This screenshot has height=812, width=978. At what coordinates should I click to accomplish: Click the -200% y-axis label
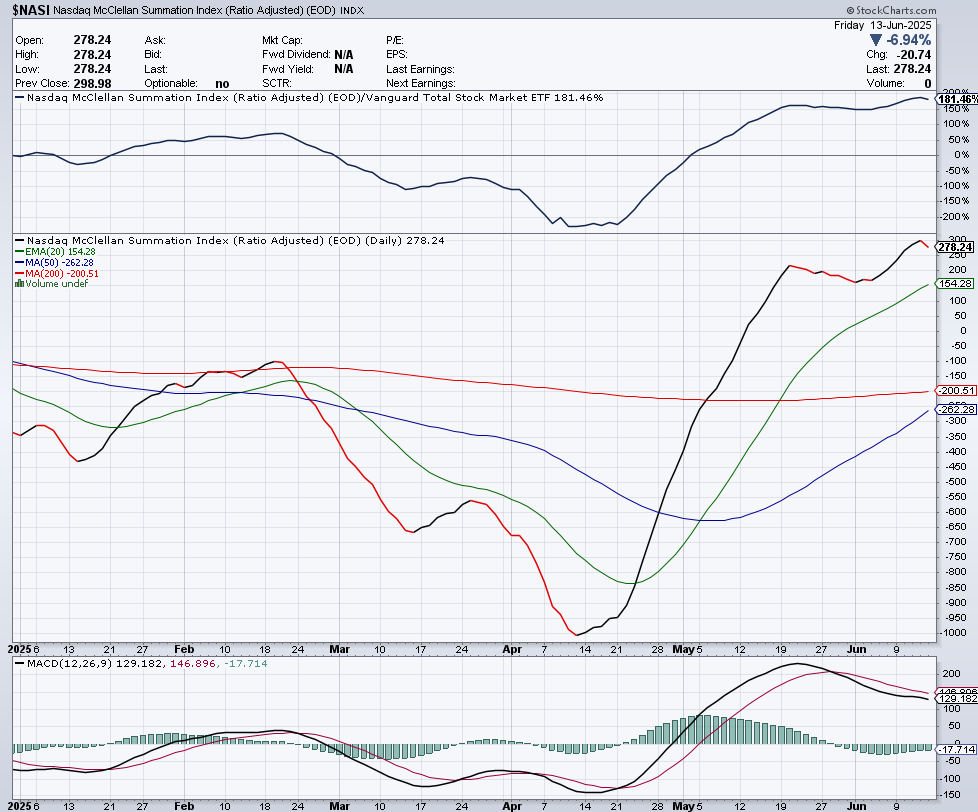(x=956, y=217)
